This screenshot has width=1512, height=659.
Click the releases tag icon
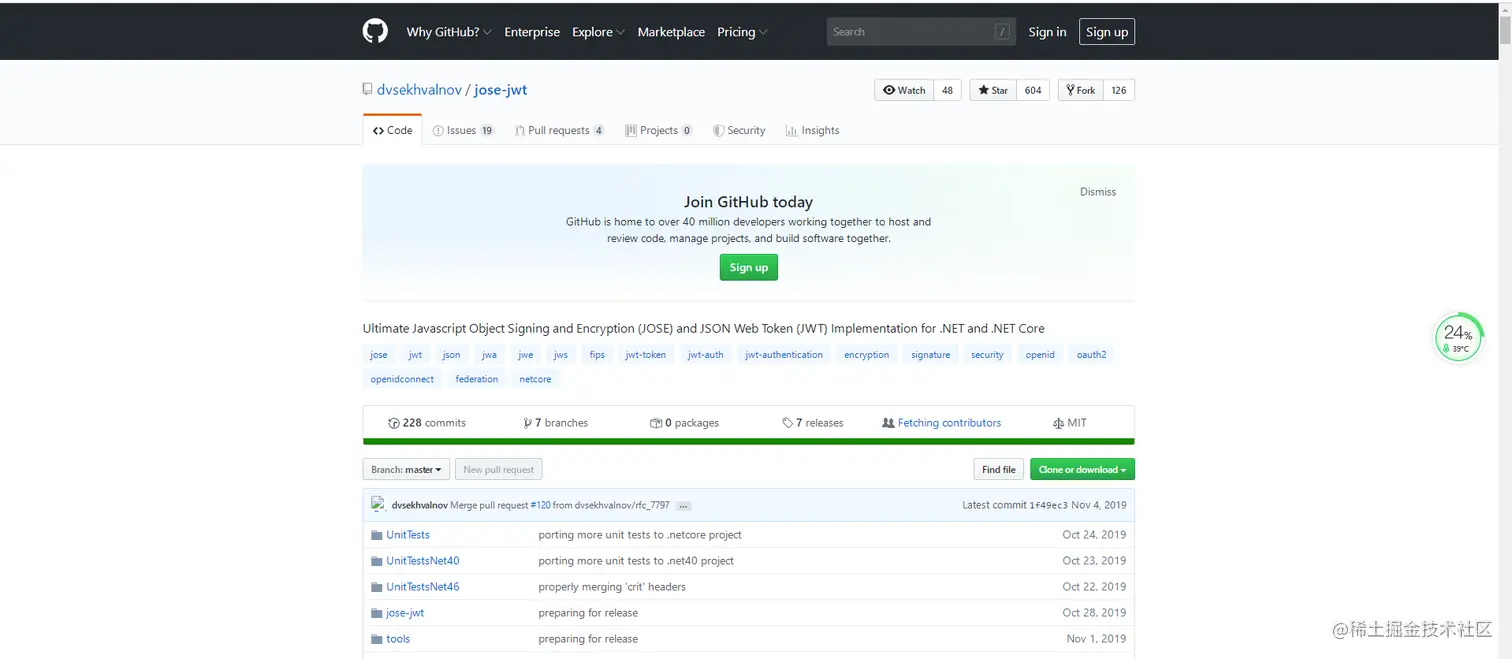[788, 423]
